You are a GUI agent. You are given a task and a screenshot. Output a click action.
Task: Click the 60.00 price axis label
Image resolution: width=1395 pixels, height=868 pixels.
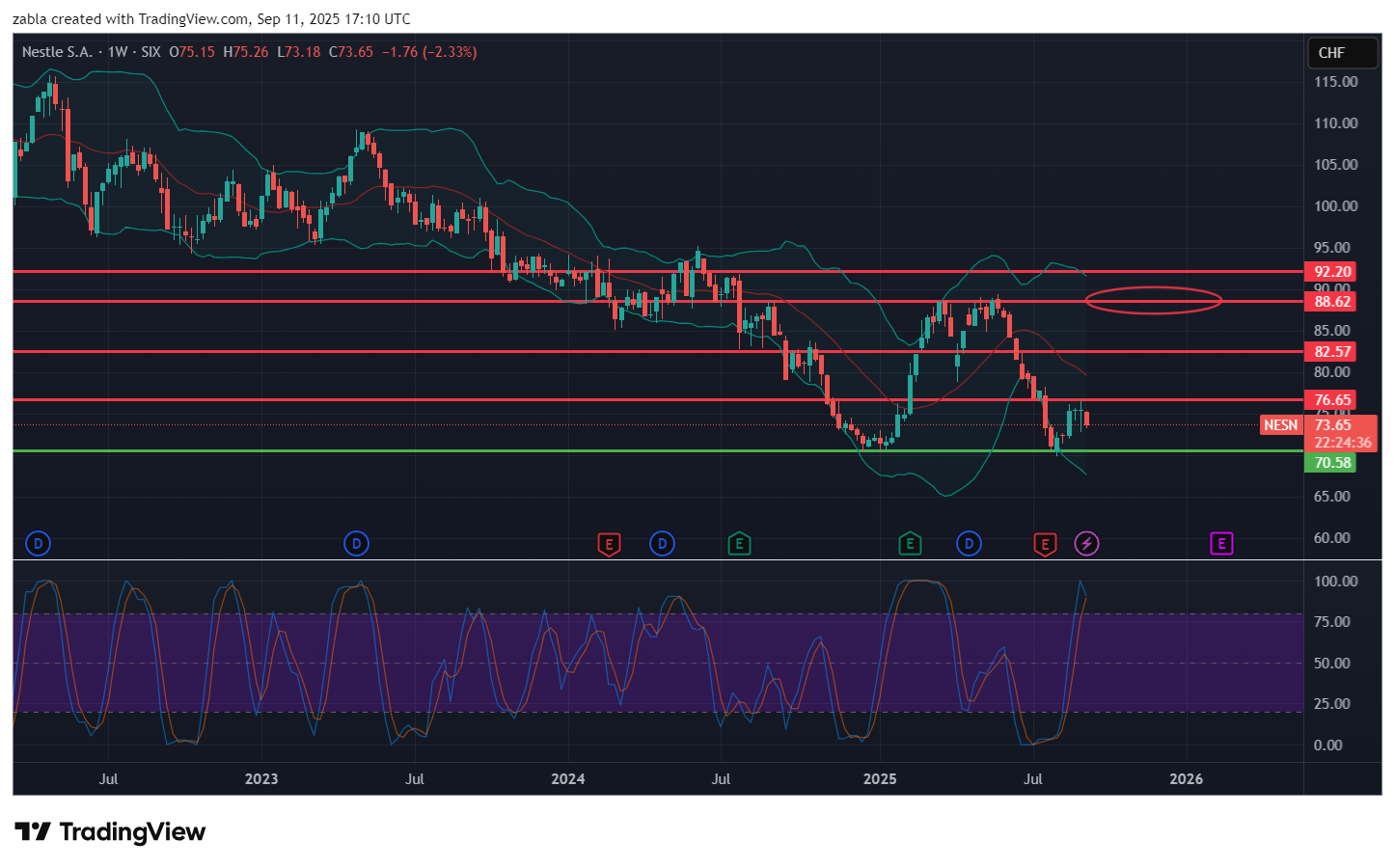pos(1331,538)
